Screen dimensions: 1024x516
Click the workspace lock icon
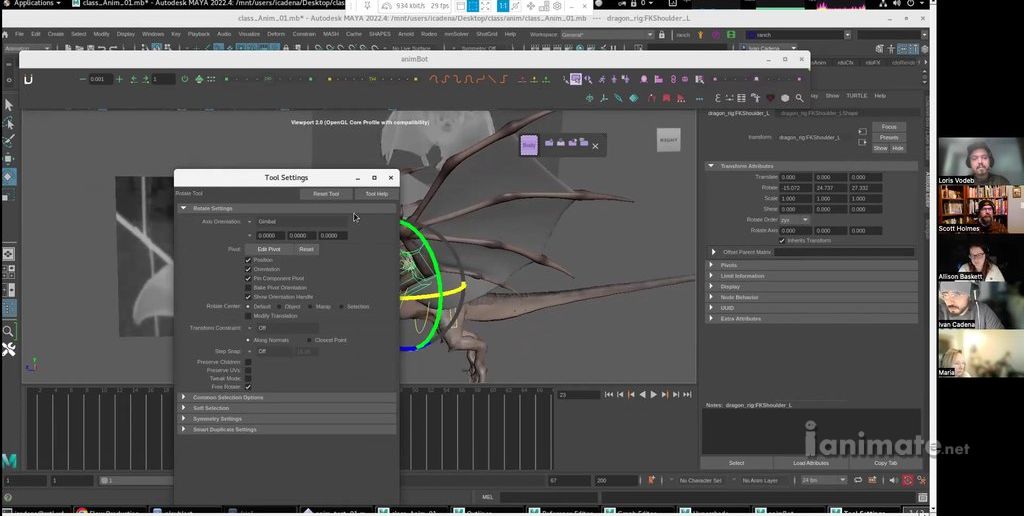click(662, 35)
